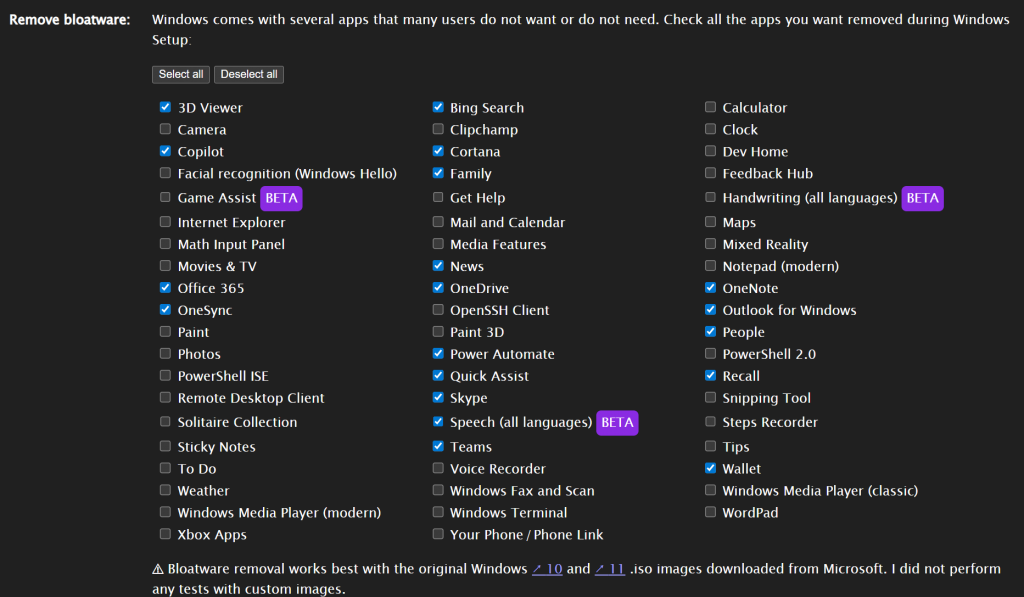The height and width of the screenshot is (597, 1024).
Task: Select the Media Features checkbox
Action: (438, 244)
